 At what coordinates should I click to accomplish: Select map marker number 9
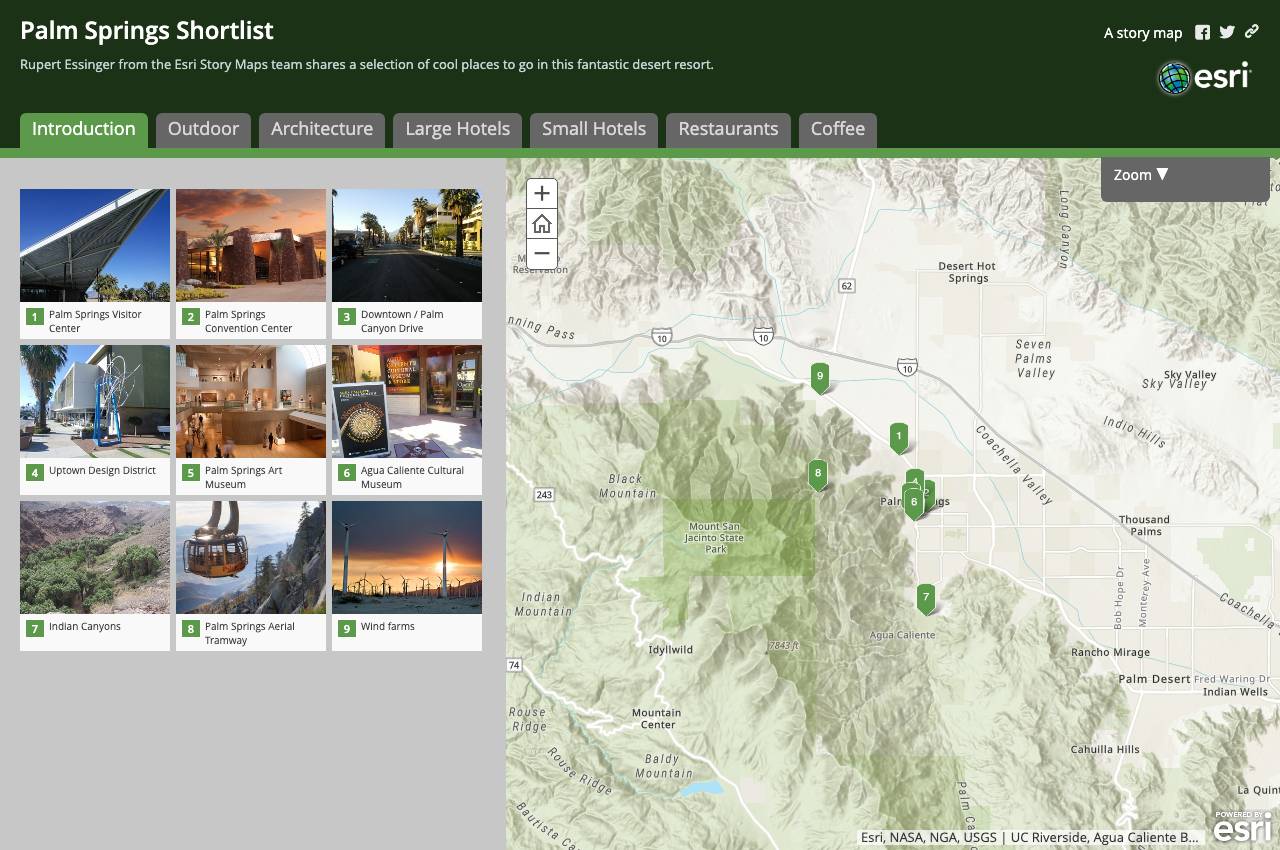(820, 378)
